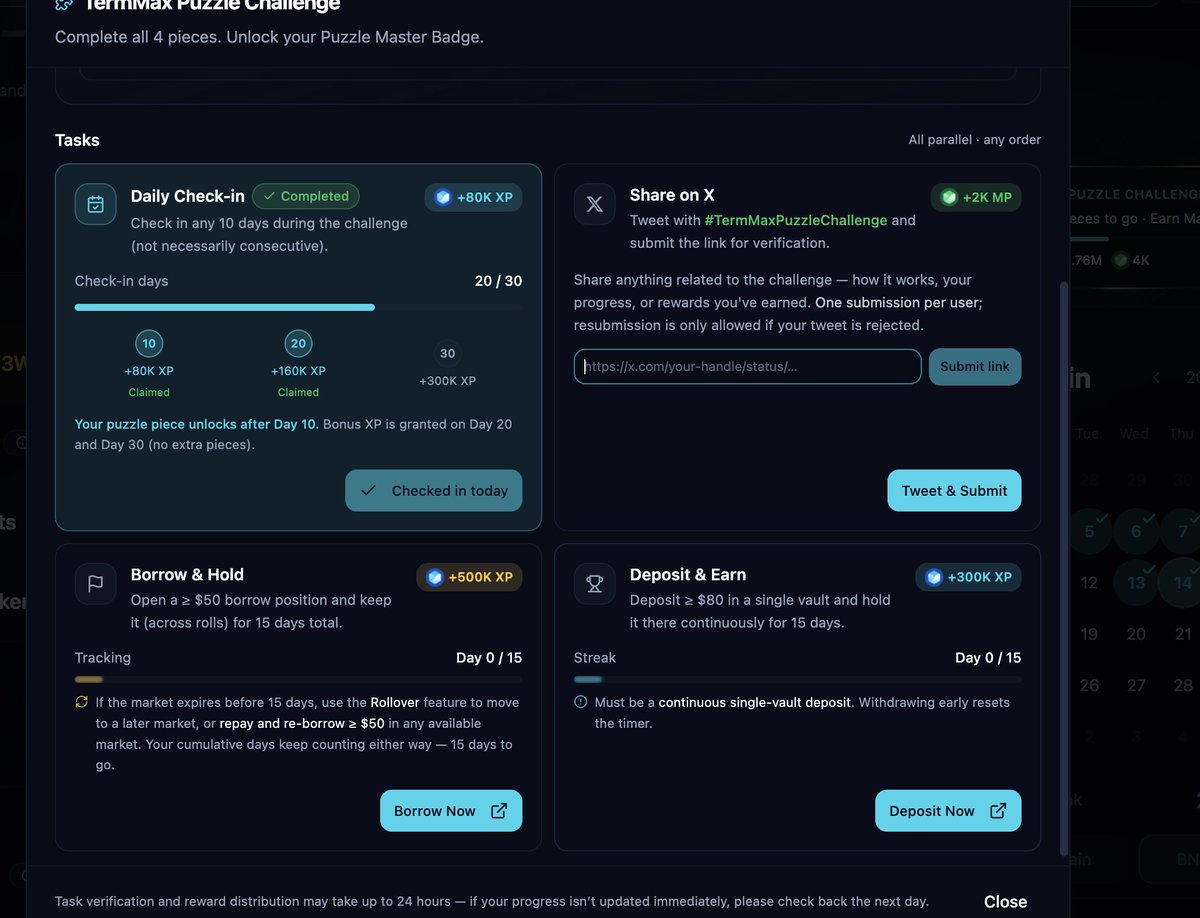
Task: Click the #TermMaxPuzzleChallenge hashtag
Action: [x=795, y=220]
